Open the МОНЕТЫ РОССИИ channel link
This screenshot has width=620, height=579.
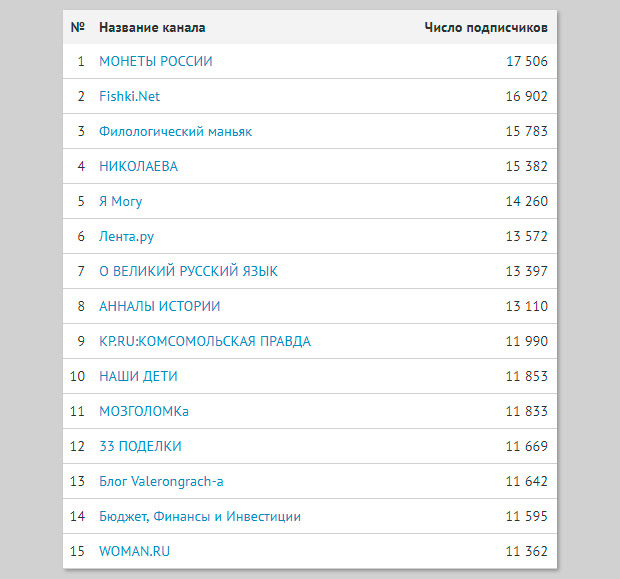coord(155,61)
